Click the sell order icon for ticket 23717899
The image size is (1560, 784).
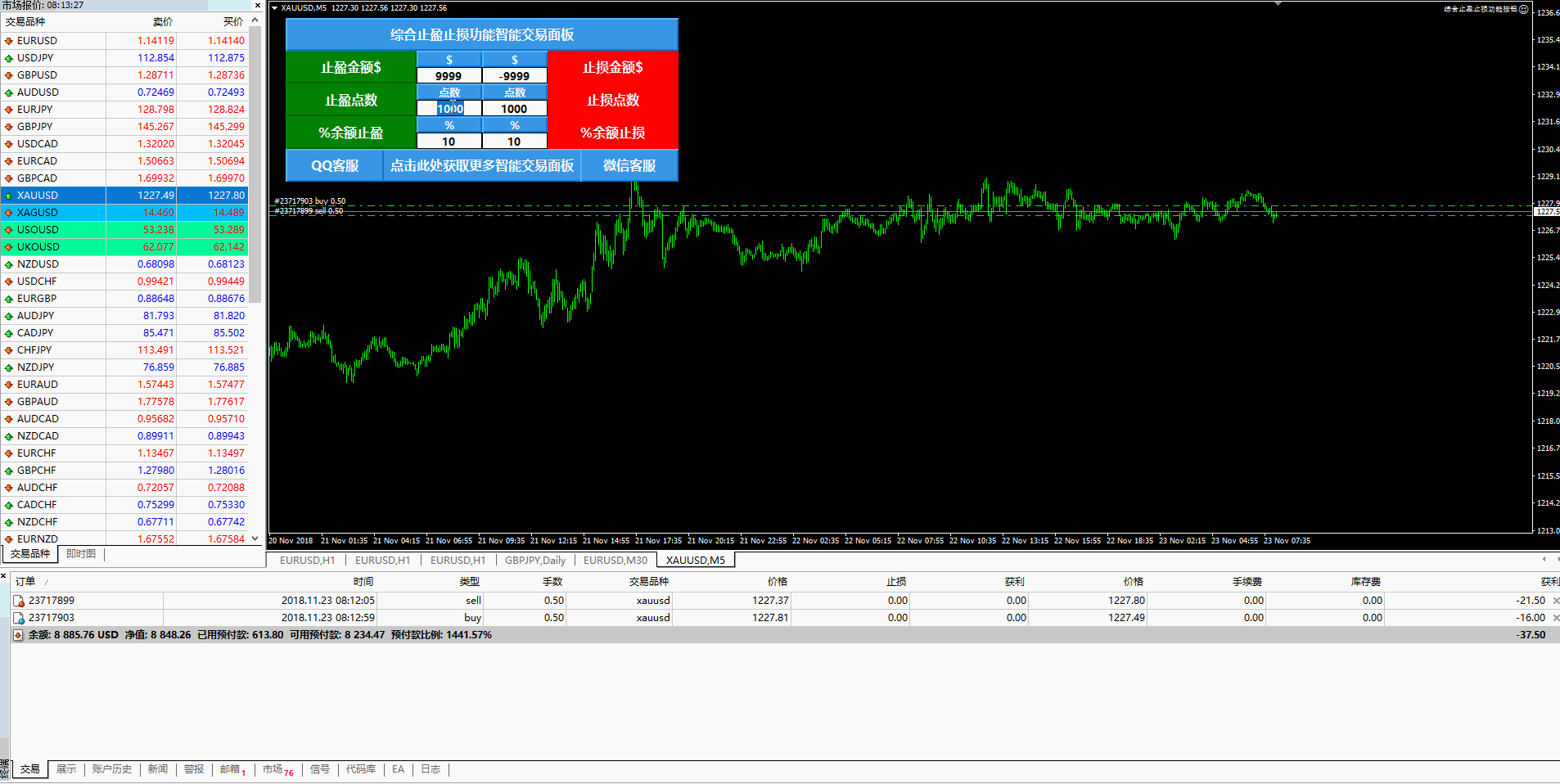tap(19, 601)
